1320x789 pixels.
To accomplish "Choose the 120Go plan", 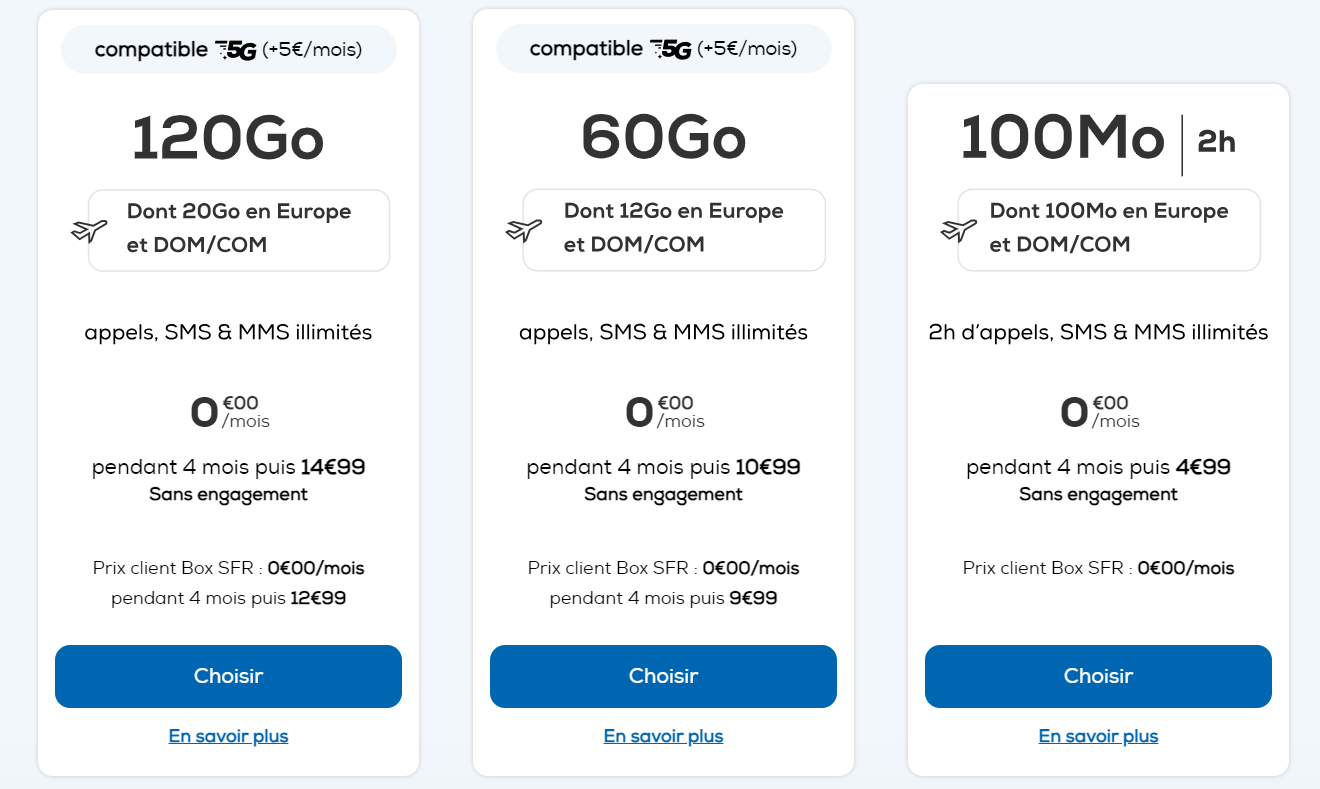I will click(x=228, y=676).
